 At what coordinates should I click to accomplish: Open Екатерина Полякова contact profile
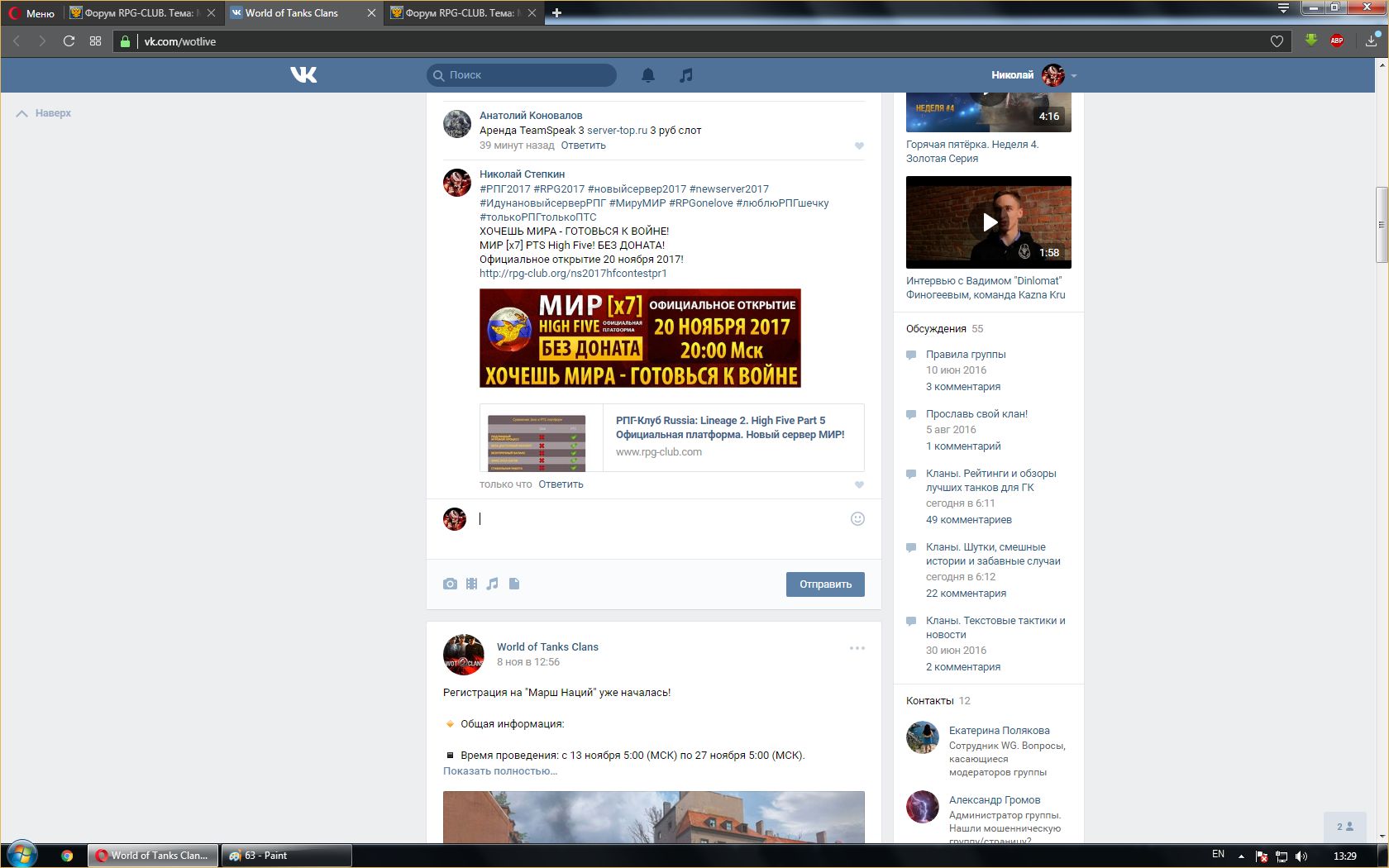(999, 731)
